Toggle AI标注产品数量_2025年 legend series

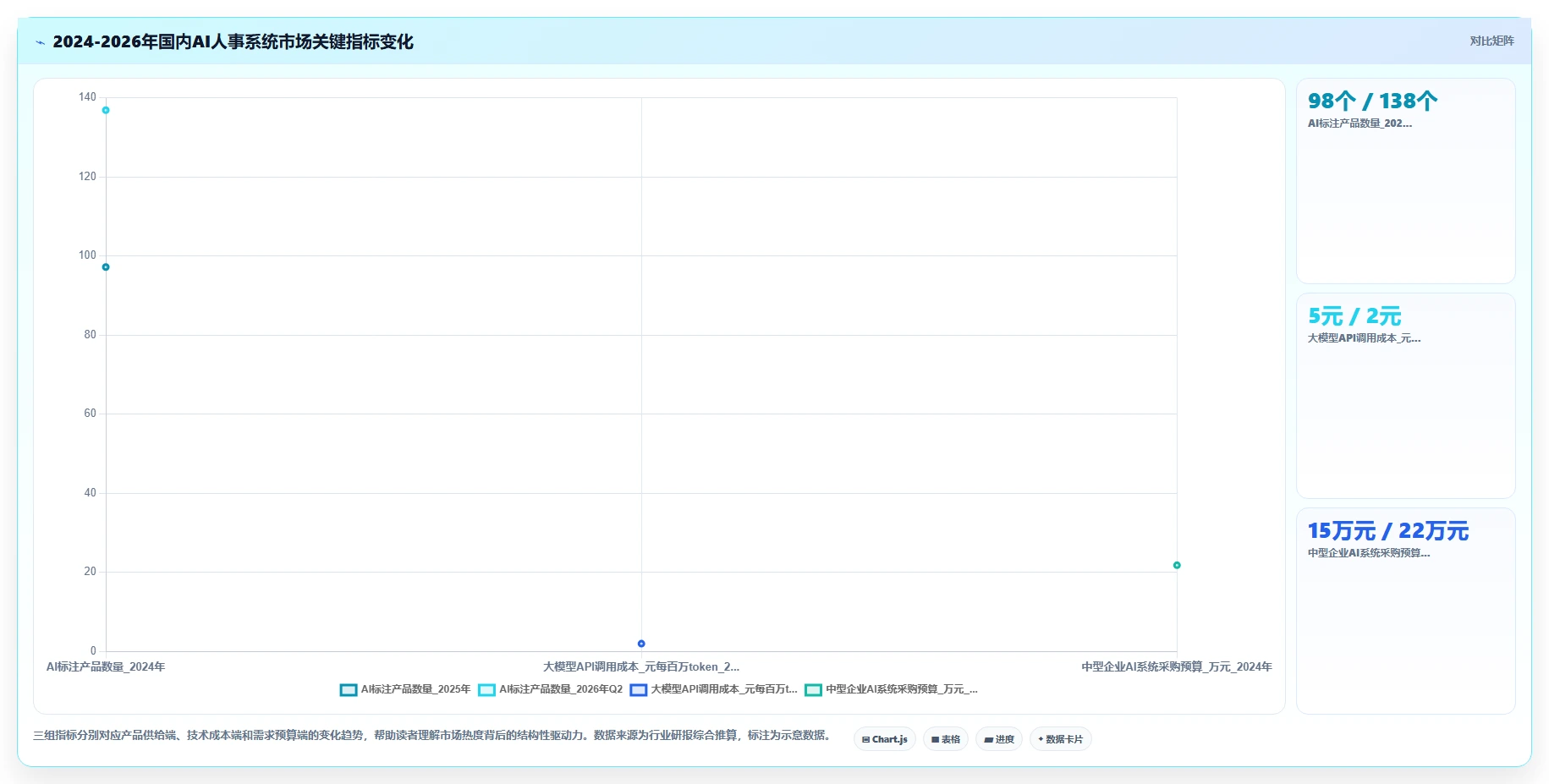[x=405, y=689]
